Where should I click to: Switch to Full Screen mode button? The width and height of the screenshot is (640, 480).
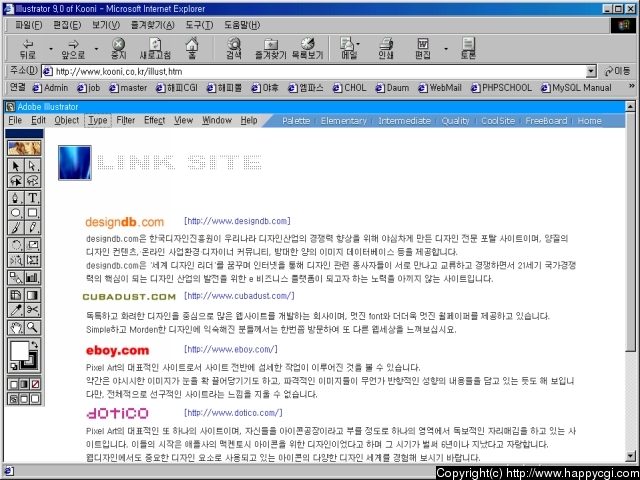tap(35, 399)
